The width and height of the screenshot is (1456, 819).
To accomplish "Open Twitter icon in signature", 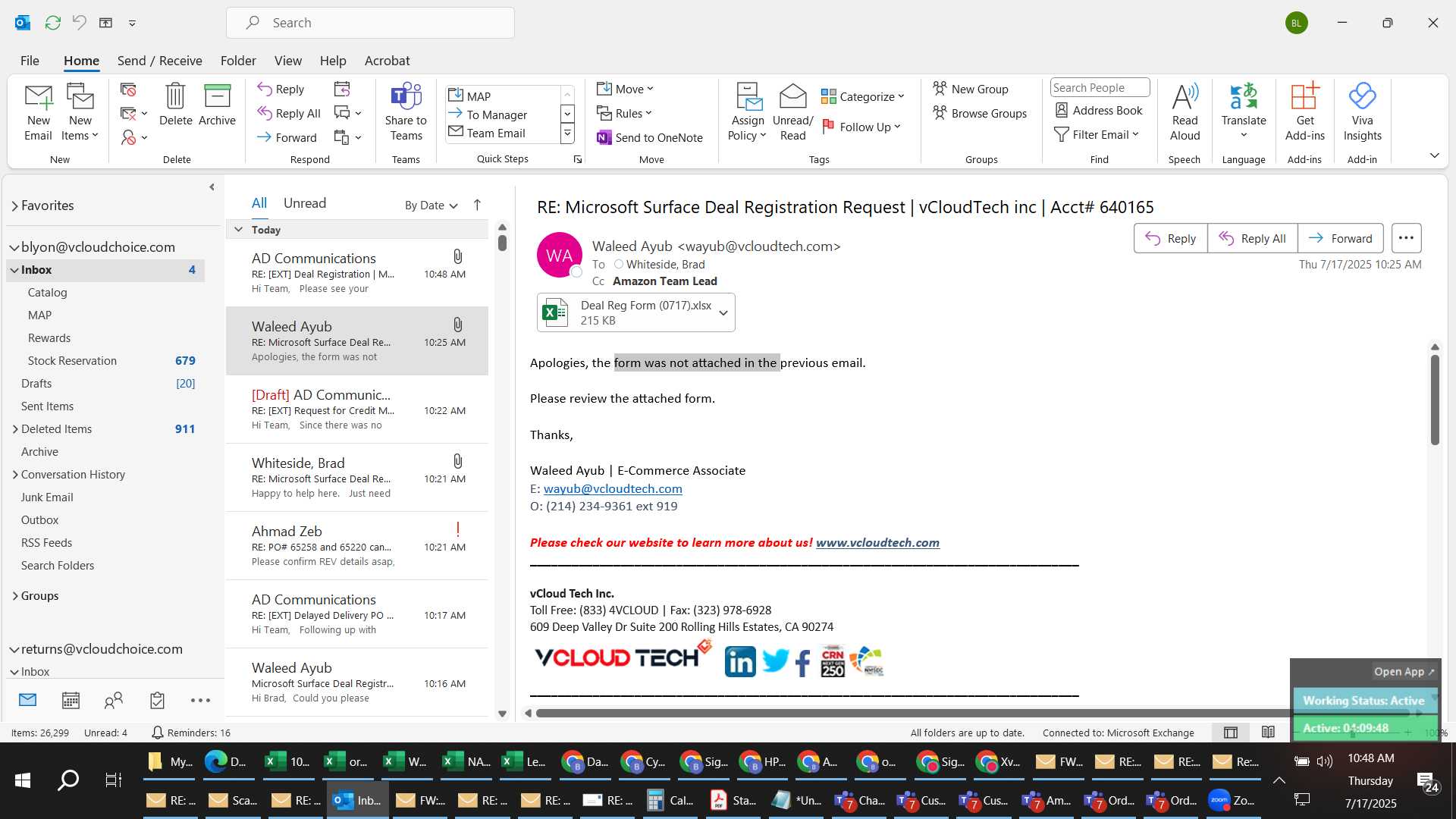I will (x=775, y=661).
